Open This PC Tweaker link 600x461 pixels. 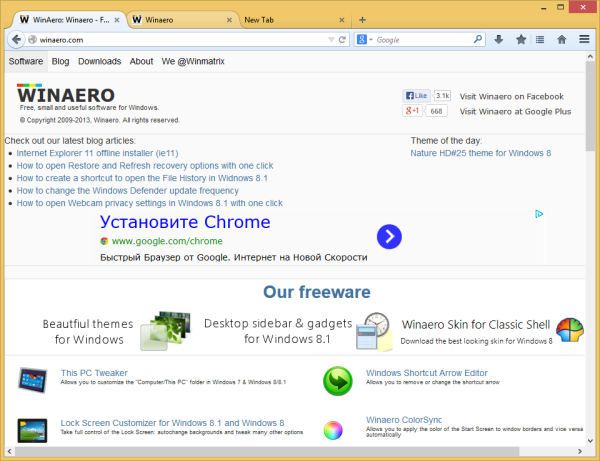[x=94, y=373]
